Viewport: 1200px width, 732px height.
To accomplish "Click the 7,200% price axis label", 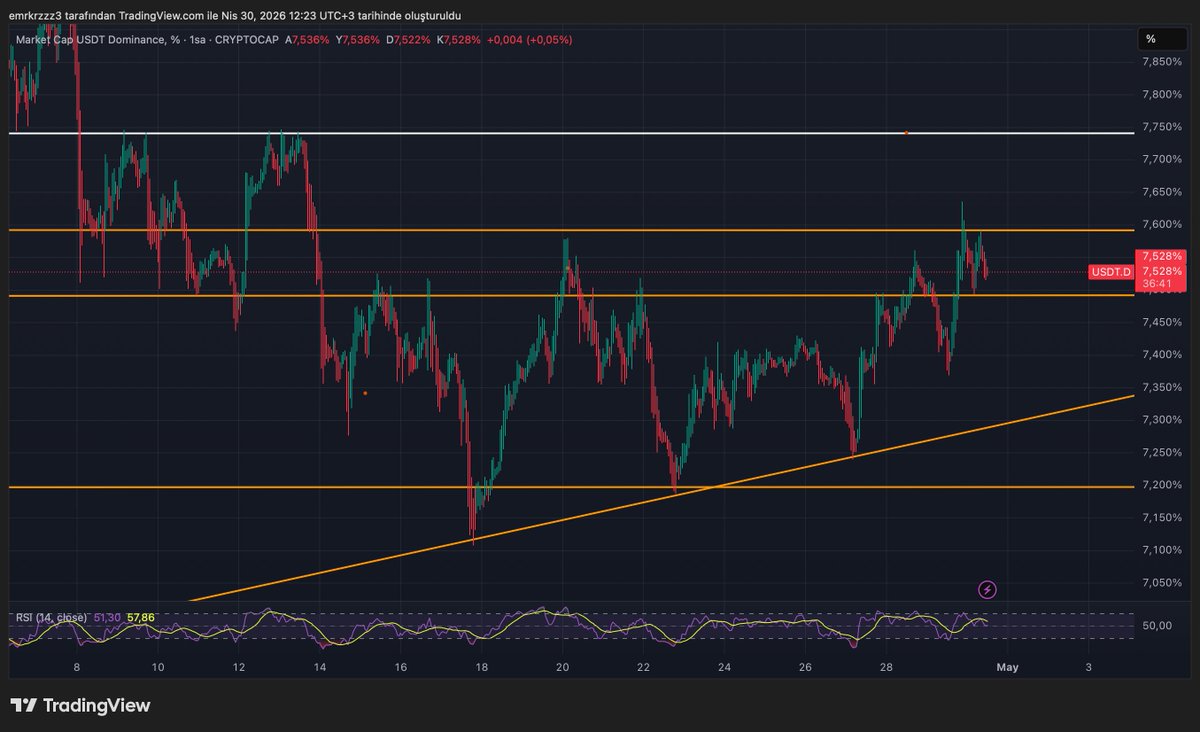I will pos(1162,485).
